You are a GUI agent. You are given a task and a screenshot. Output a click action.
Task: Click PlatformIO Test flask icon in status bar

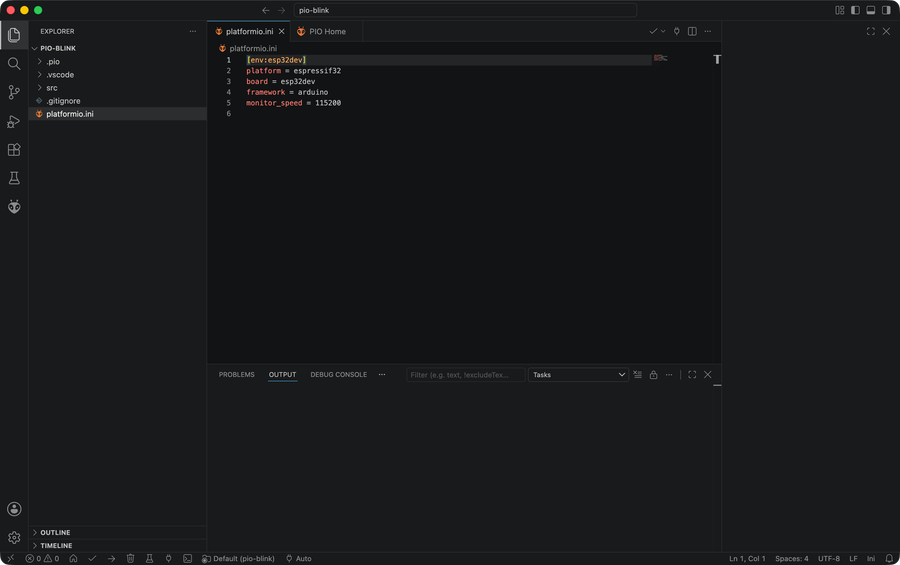(149, 559)
